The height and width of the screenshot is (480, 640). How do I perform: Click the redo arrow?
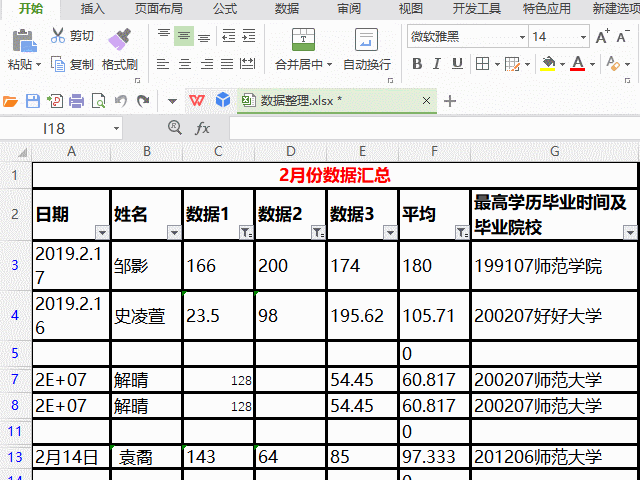pyautogui.click(x=143, y=101)
